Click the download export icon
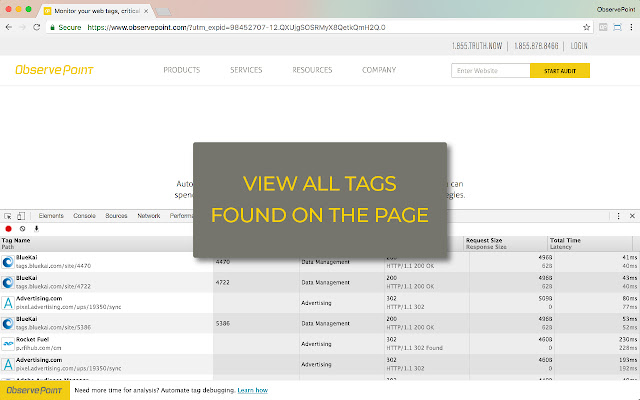 36,229
